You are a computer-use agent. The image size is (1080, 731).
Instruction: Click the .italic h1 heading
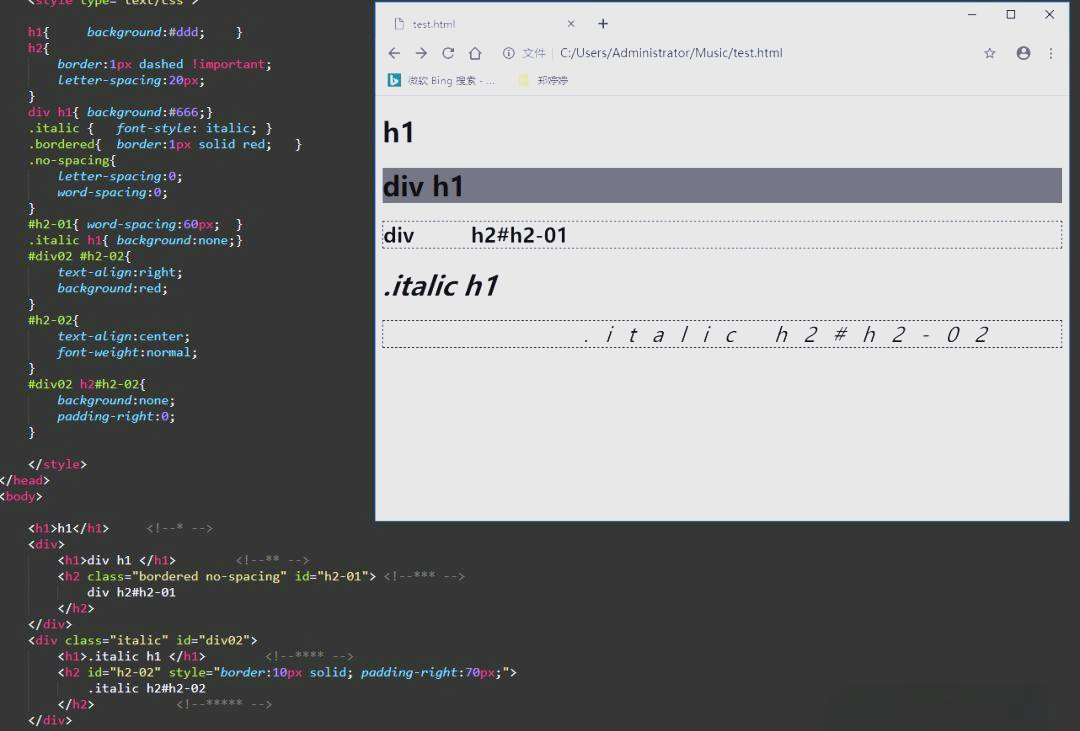[441, 286]
